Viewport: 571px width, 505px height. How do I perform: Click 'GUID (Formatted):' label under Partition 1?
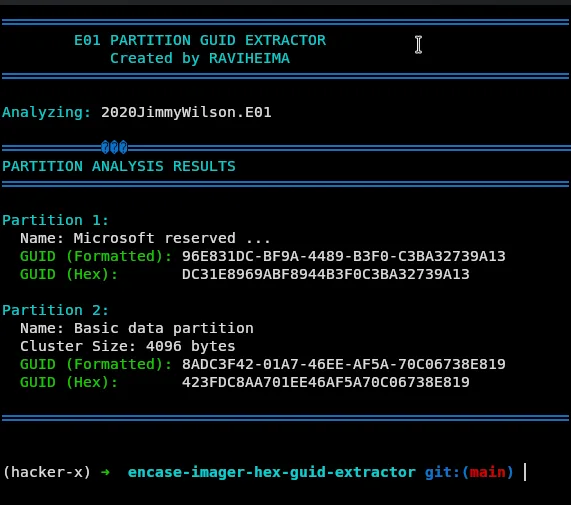[x=96, y=256]
